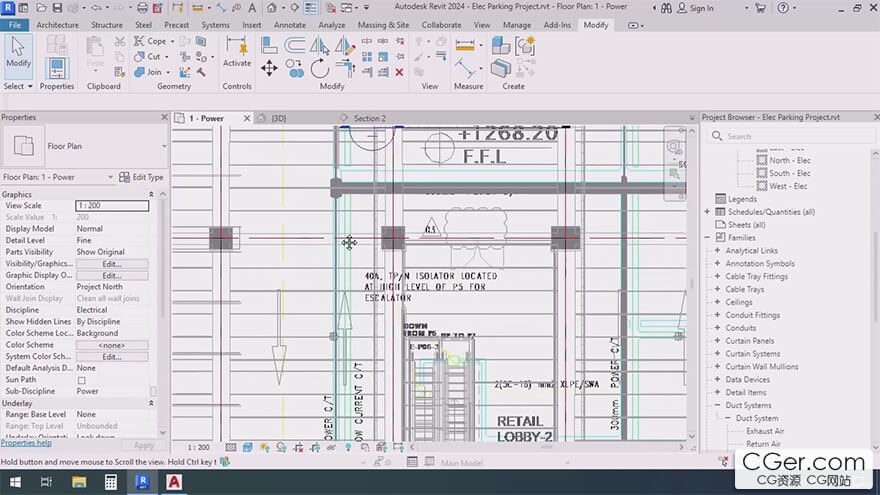Click the red Delete X icon
This screenshot has height=495, width=880.
tap(399, 72)
